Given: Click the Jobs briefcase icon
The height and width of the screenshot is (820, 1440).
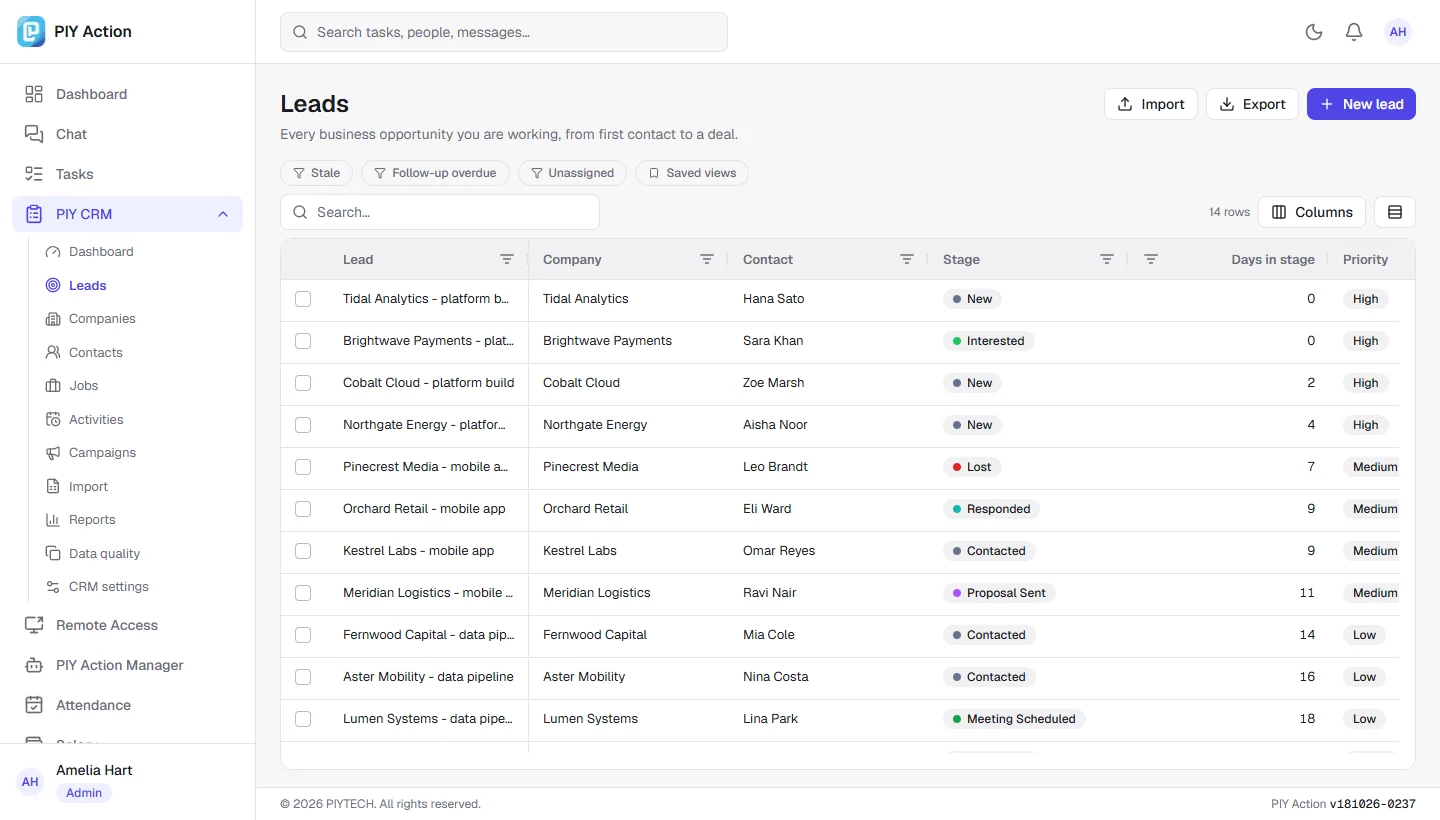Looking at the screenshot, I should (x=53, y=386).
